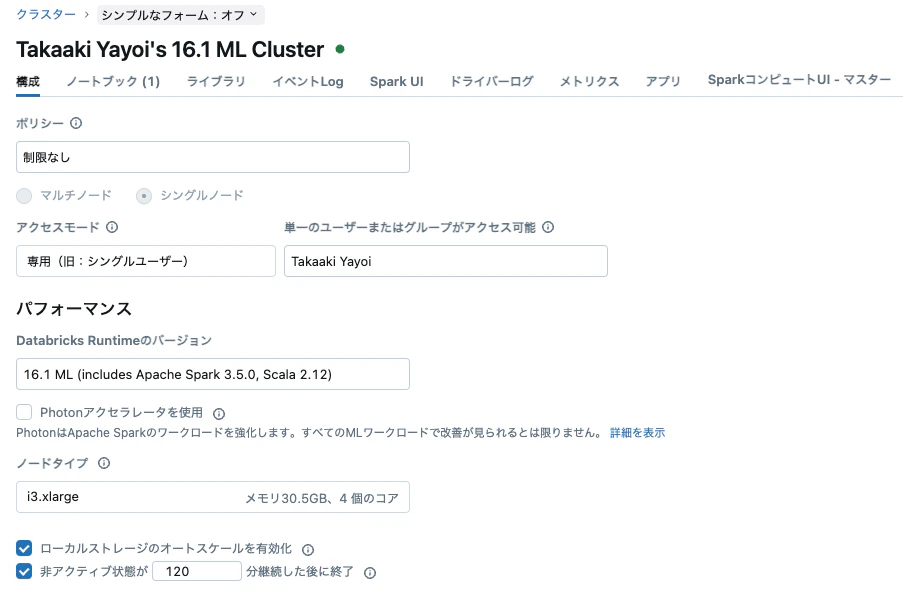Uncheck ローカルストレージのオートスケールを有効化
This screenshot has width=903, height=616.
coord(24,548)
